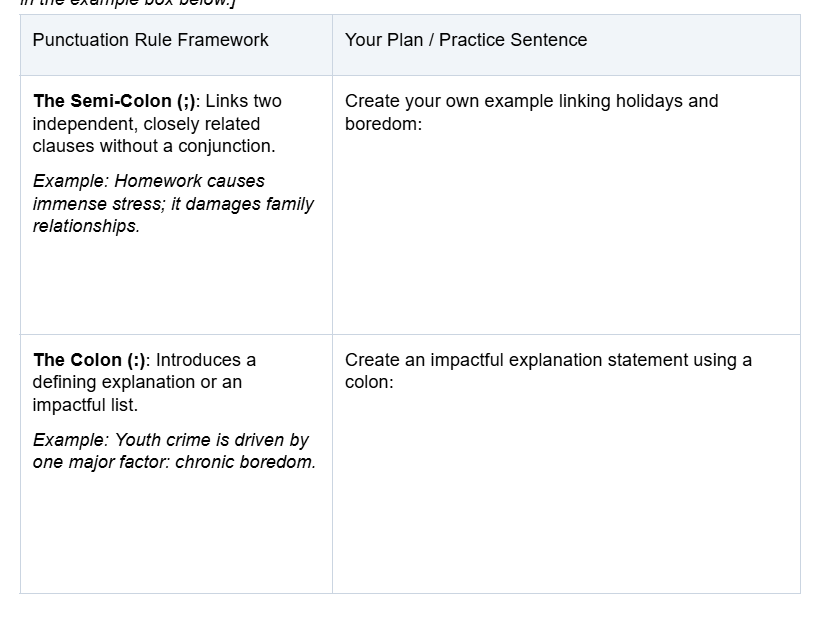Image resolution: width=832 pixels, height=631 pixels.
Task: Click the semi-colon definition text 'independent, closely related'
Action: click(146, 124)
